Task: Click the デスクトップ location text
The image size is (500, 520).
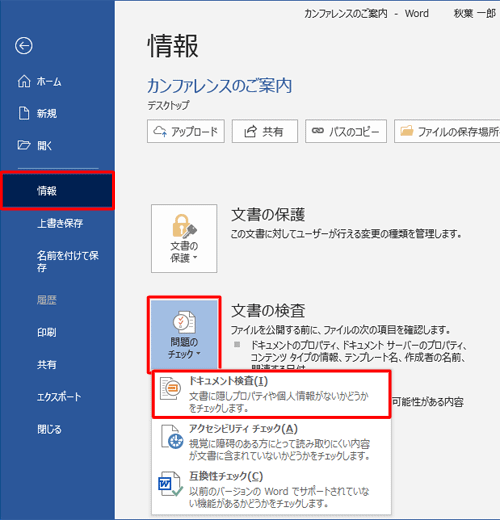Action: (168, 105)
